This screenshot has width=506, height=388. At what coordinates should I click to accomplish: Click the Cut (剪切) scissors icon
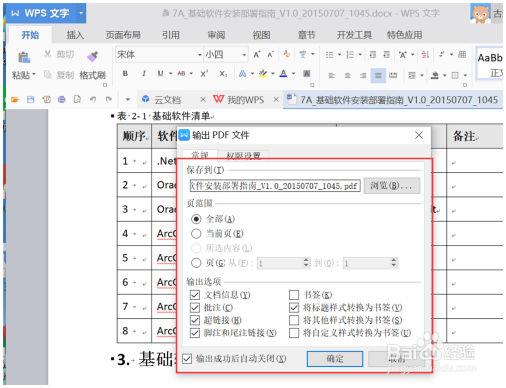coord(48,54)
